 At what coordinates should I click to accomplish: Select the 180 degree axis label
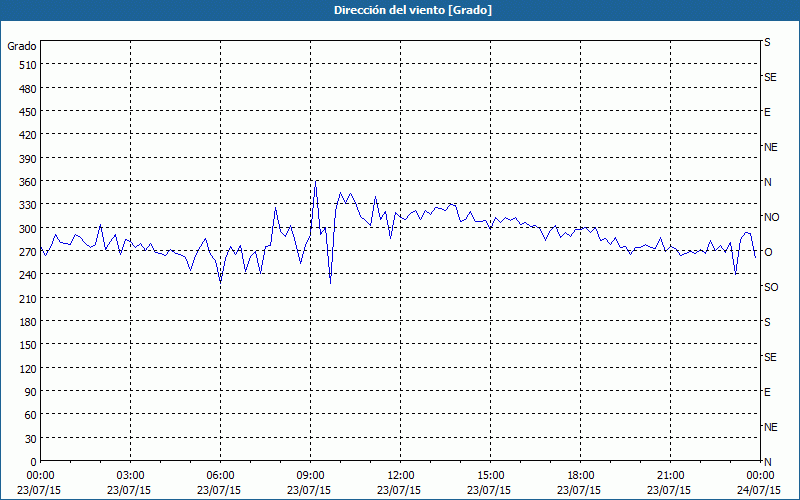click(28, 322)
